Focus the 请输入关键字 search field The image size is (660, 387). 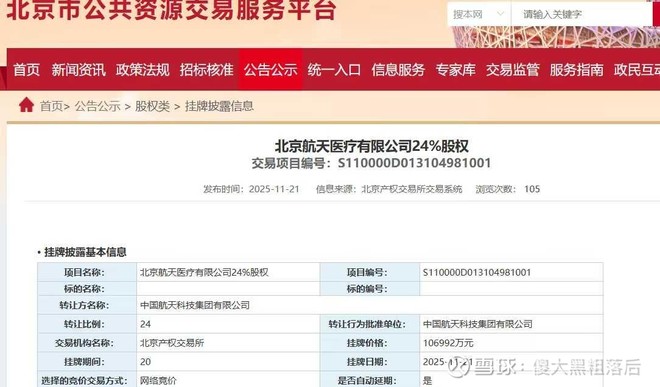[x=581, y=14]
